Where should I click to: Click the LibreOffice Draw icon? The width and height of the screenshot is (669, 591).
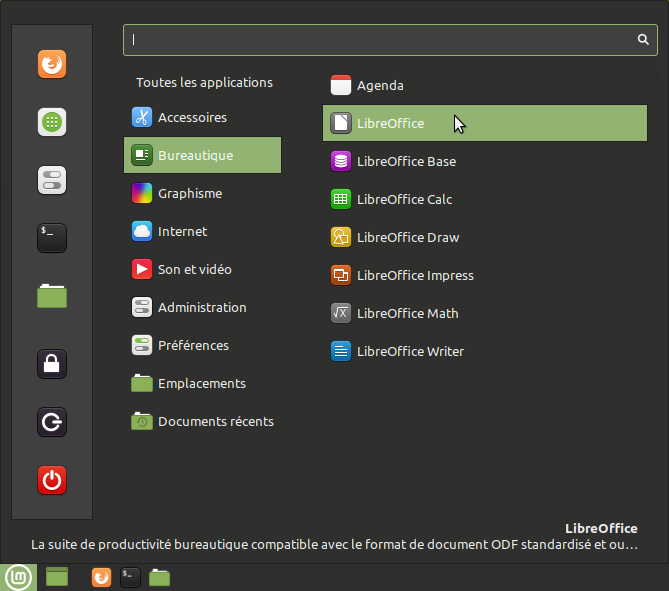pyautogui.click(x=341, y=237)
